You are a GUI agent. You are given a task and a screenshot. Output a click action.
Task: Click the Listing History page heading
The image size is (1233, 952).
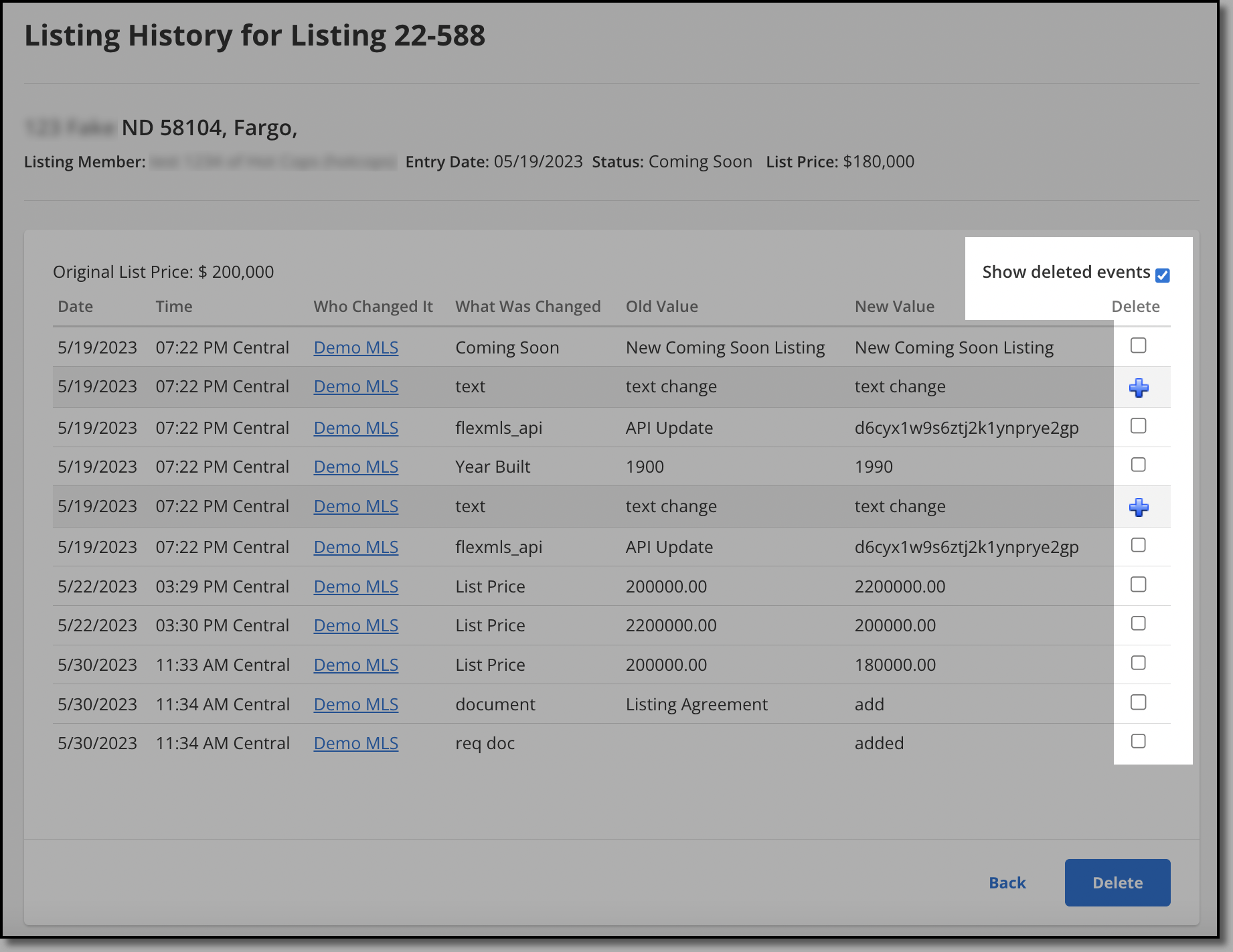(x=255, y=35)
